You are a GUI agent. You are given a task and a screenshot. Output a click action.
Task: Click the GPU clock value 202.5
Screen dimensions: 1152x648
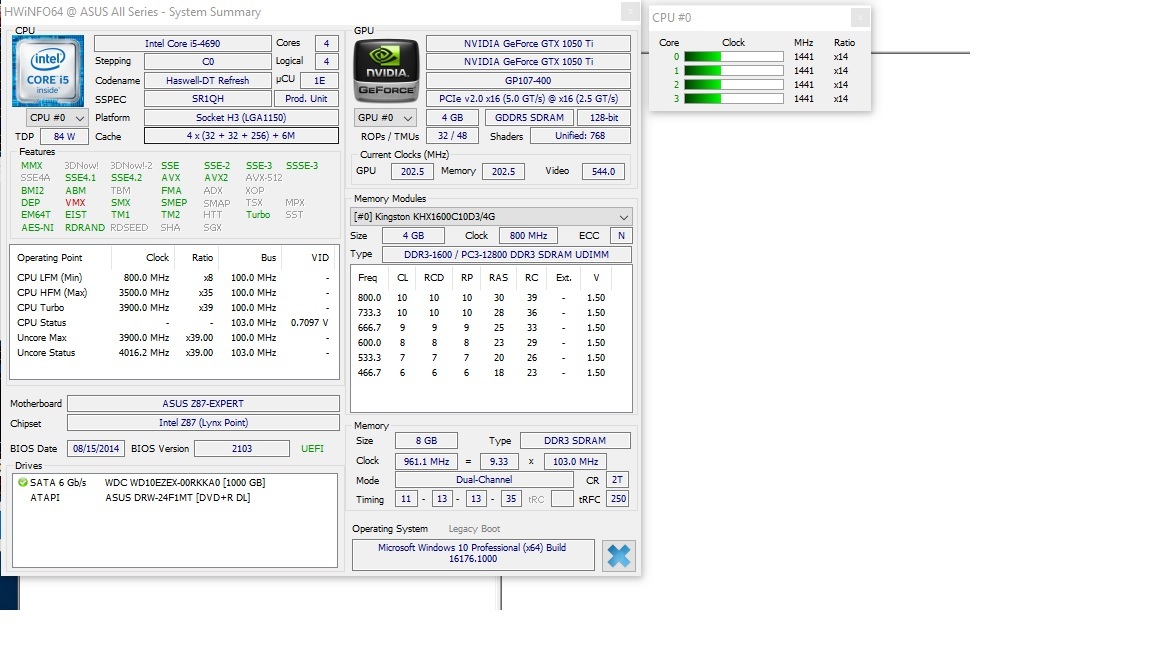click(x=412, y=171)
